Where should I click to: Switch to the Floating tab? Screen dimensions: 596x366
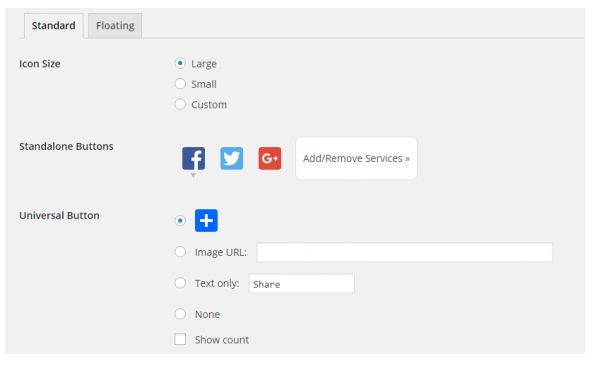115,25
